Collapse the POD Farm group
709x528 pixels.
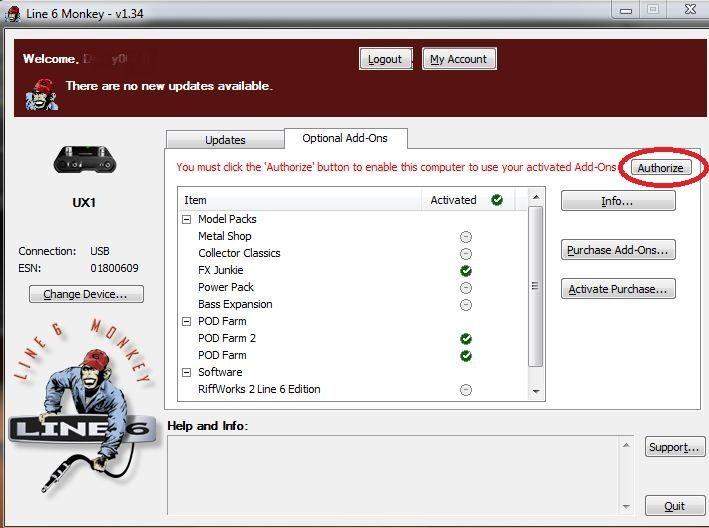click(186, 321)
